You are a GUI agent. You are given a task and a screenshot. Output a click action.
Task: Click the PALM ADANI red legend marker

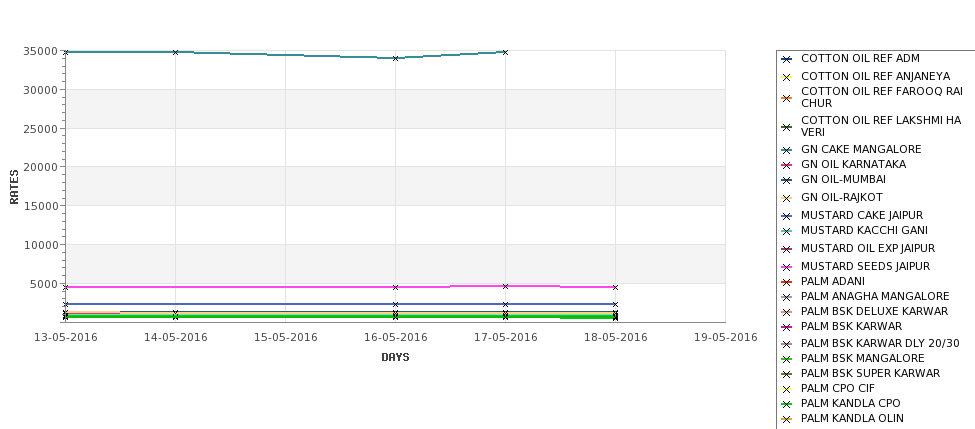click(786, 282)
